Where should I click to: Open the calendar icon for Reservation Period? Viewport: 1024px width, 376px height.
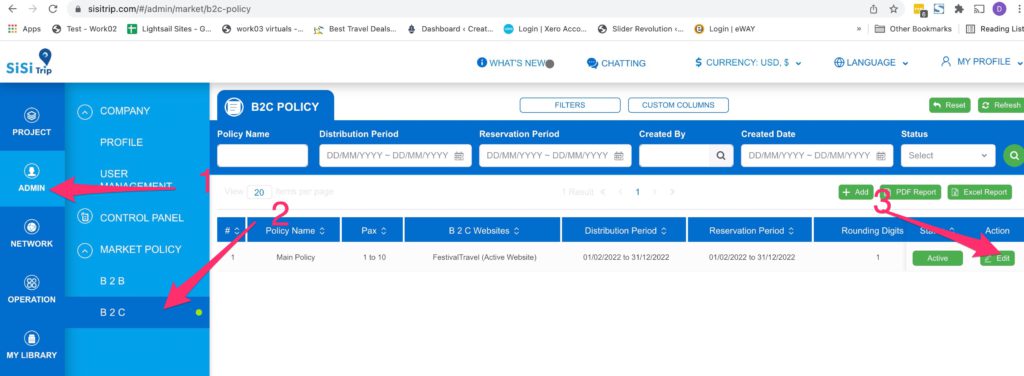click(x=619, y=156)
